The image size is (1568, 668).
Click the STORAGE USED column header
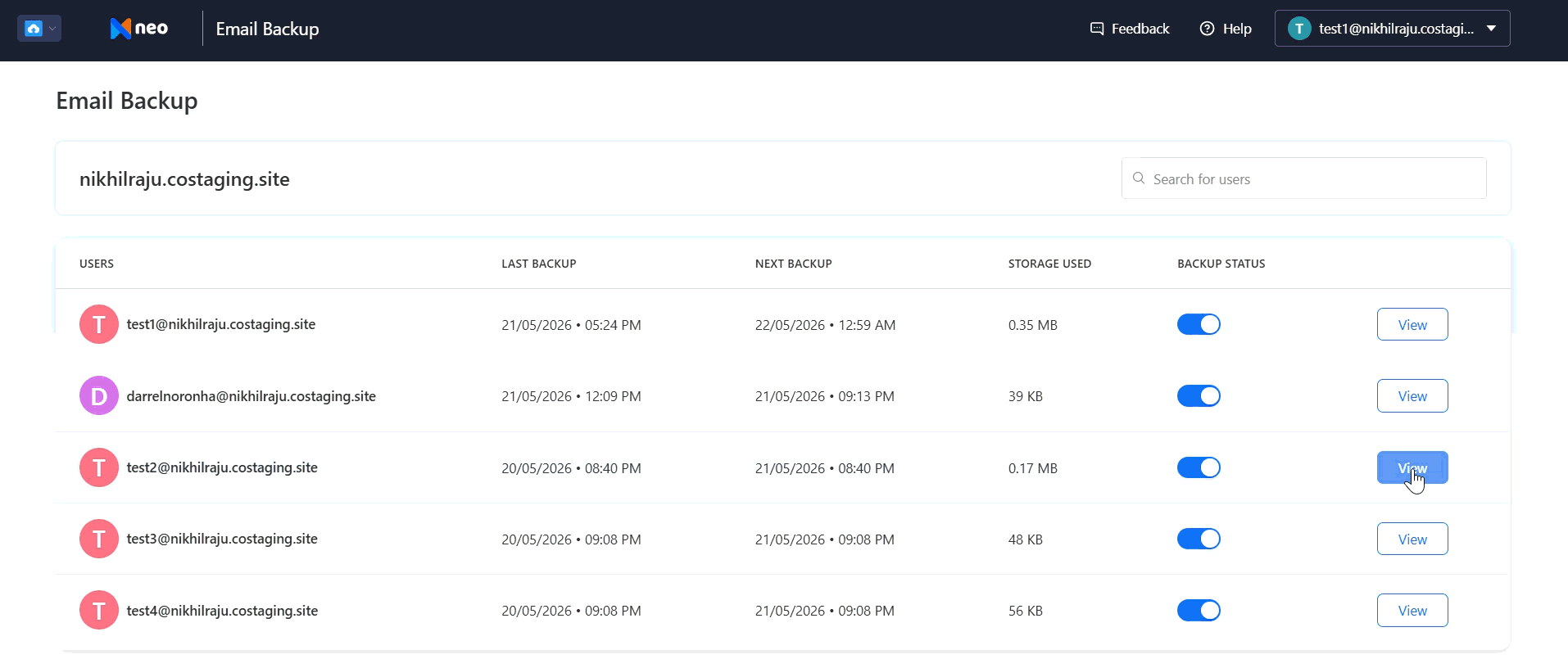pyautogui.click(x=1049, y=264)
